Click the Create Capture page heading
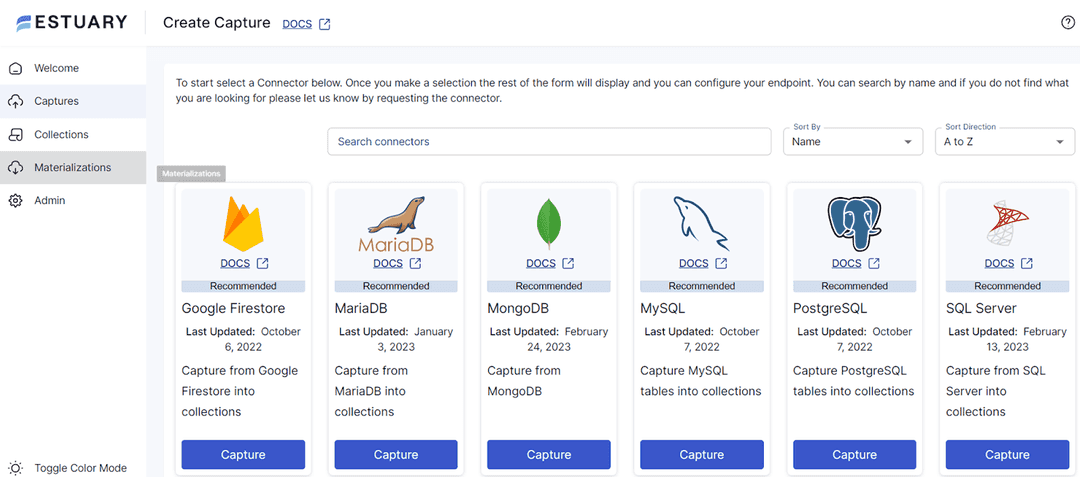The height and width of the screenshot is (477, 1080). click(216, 23)
